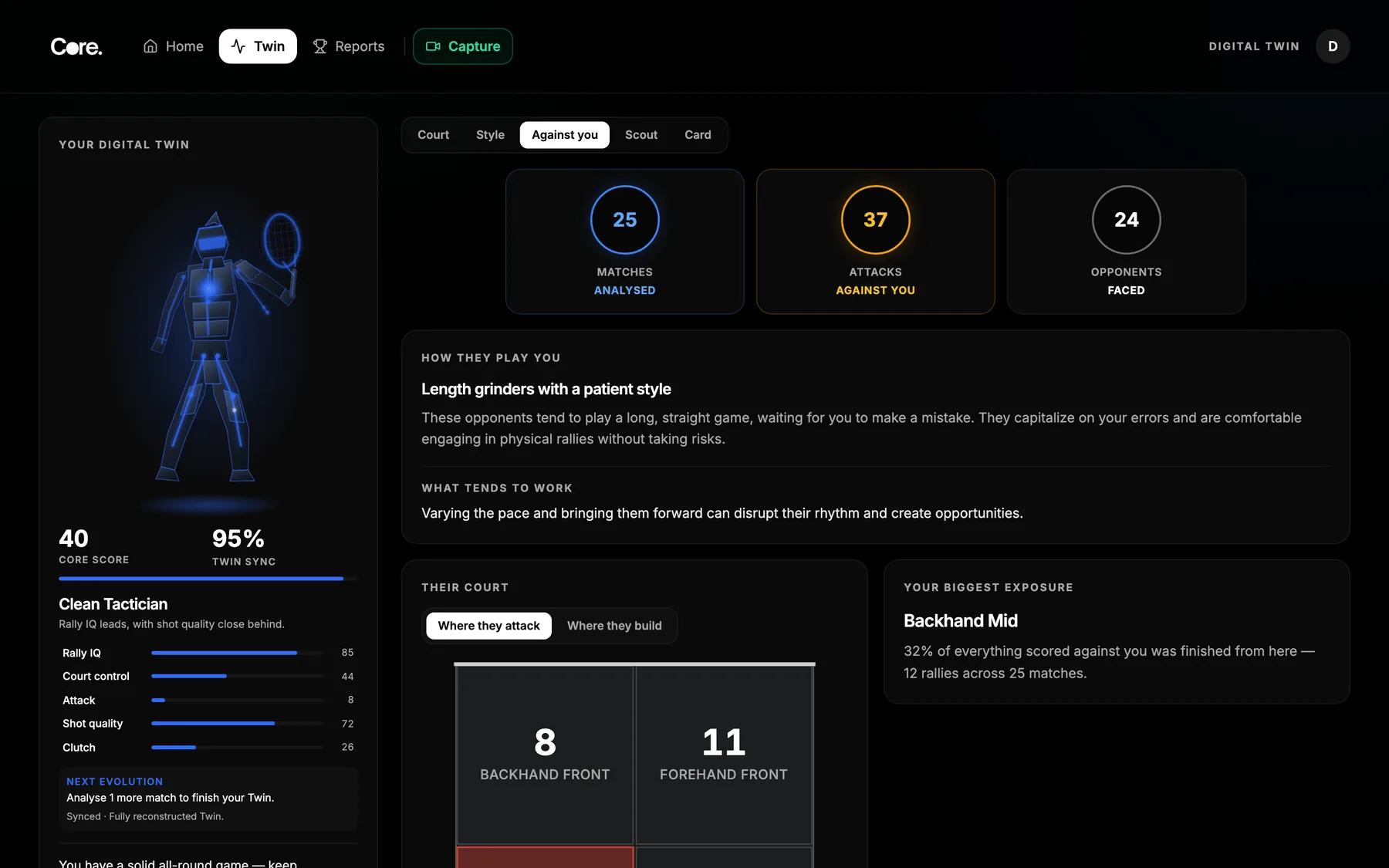Click the Rally IQ value 85

(347, 653)
